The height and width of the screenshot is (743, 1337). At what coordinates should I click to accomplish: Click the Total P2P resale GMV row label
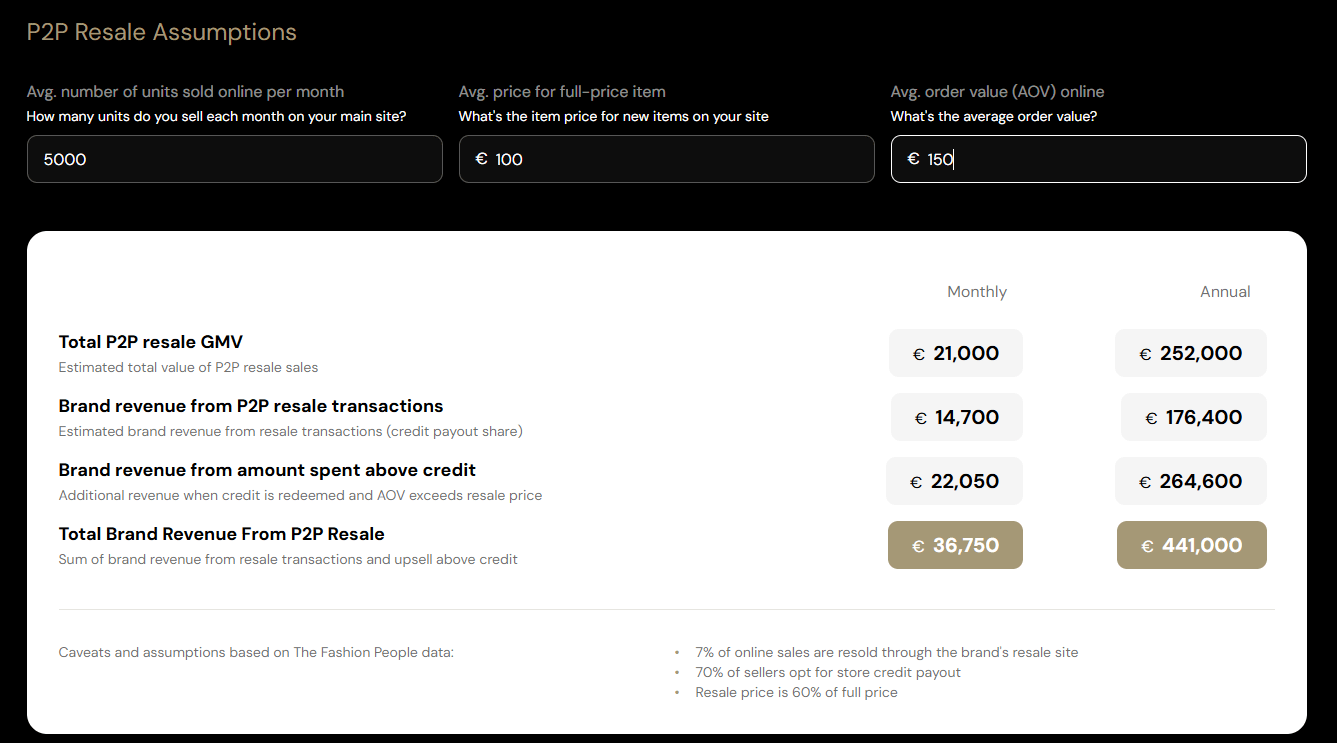coord(151,342)
